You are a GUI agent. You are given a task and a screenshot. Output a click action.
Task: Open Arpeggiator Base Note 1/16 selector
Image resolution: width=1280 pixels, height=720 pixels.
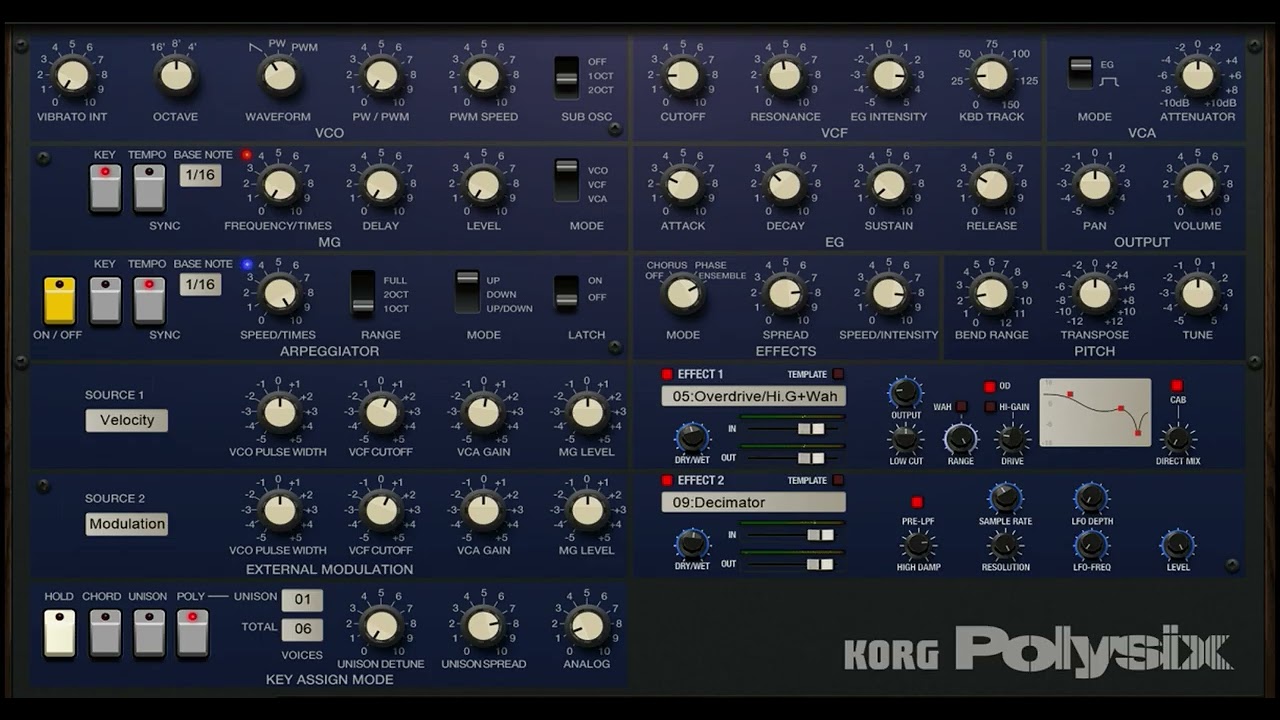tap(200, 284)
